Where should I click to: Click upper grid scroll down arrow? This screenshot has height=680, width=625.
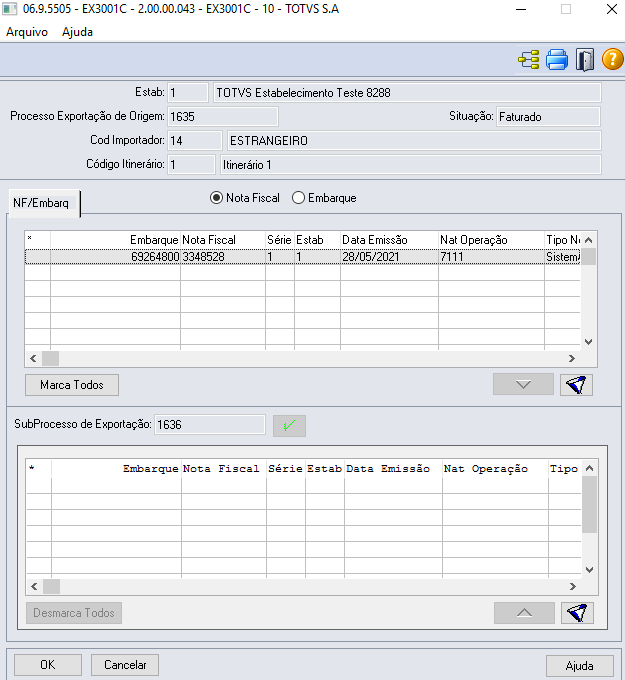click(x=589, y=342)
